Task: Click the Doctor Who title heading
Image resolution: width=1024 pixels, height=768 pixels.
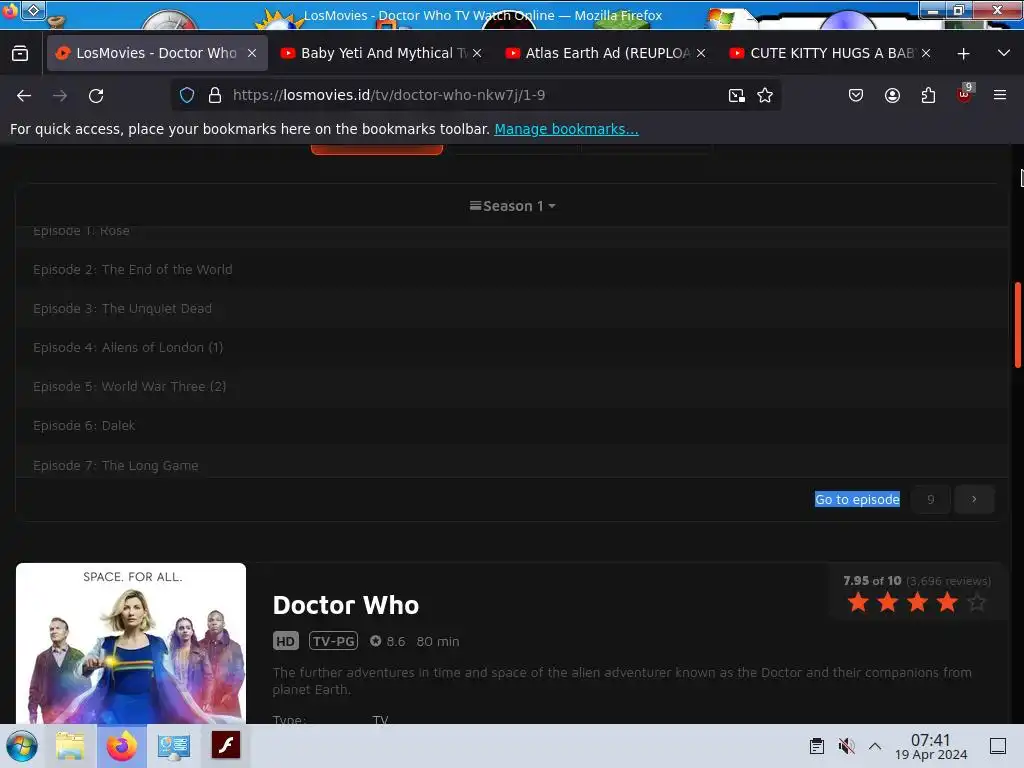Action: (345, 605)
